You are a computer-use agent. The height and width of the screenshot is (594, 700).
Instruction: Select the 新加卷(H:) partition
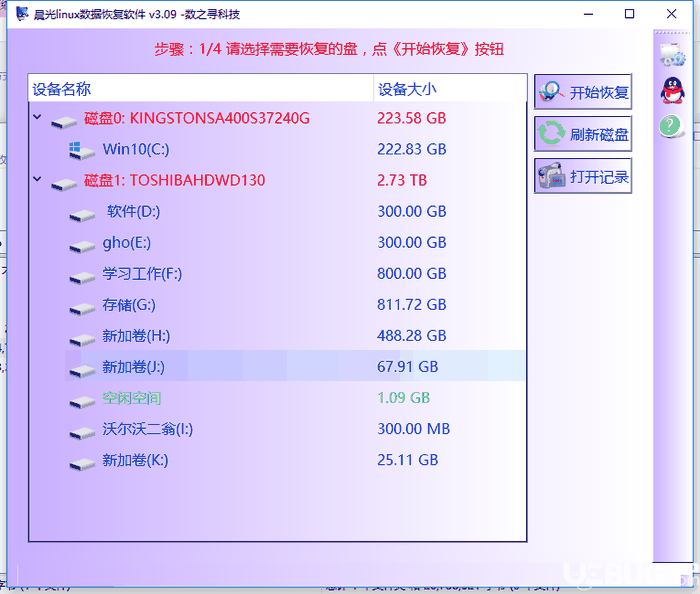(x=136, y=336)
